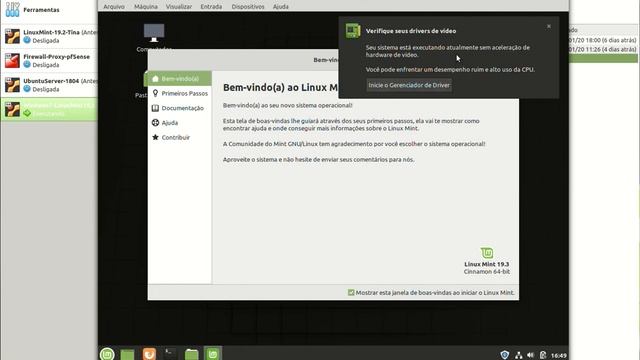Open the Documentação section
Screen dimensions: 640x360
180,108
